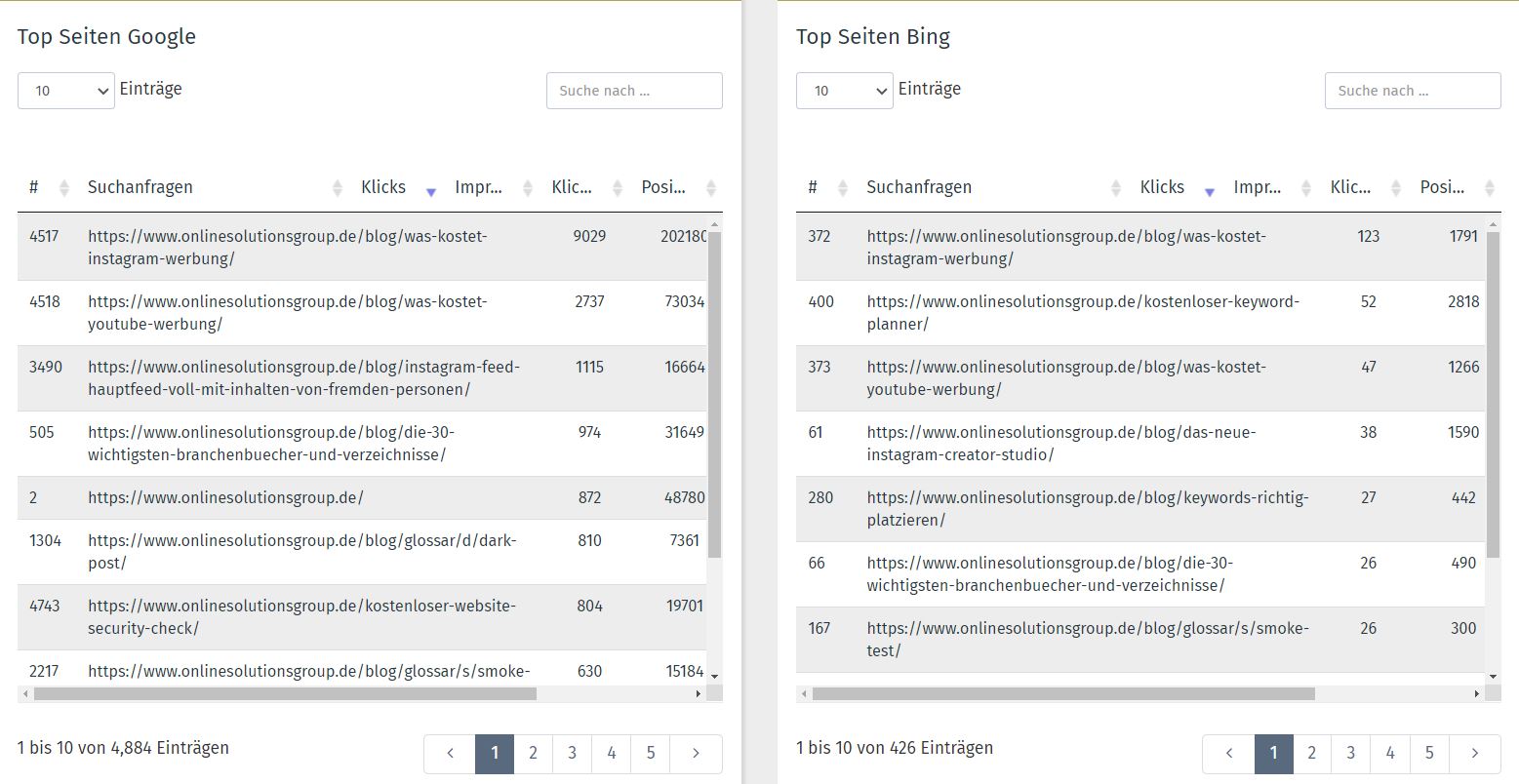Open Google entries-per-page dropdown
The width and height of the screenshot is (1519, 784).
coord(66,91)
